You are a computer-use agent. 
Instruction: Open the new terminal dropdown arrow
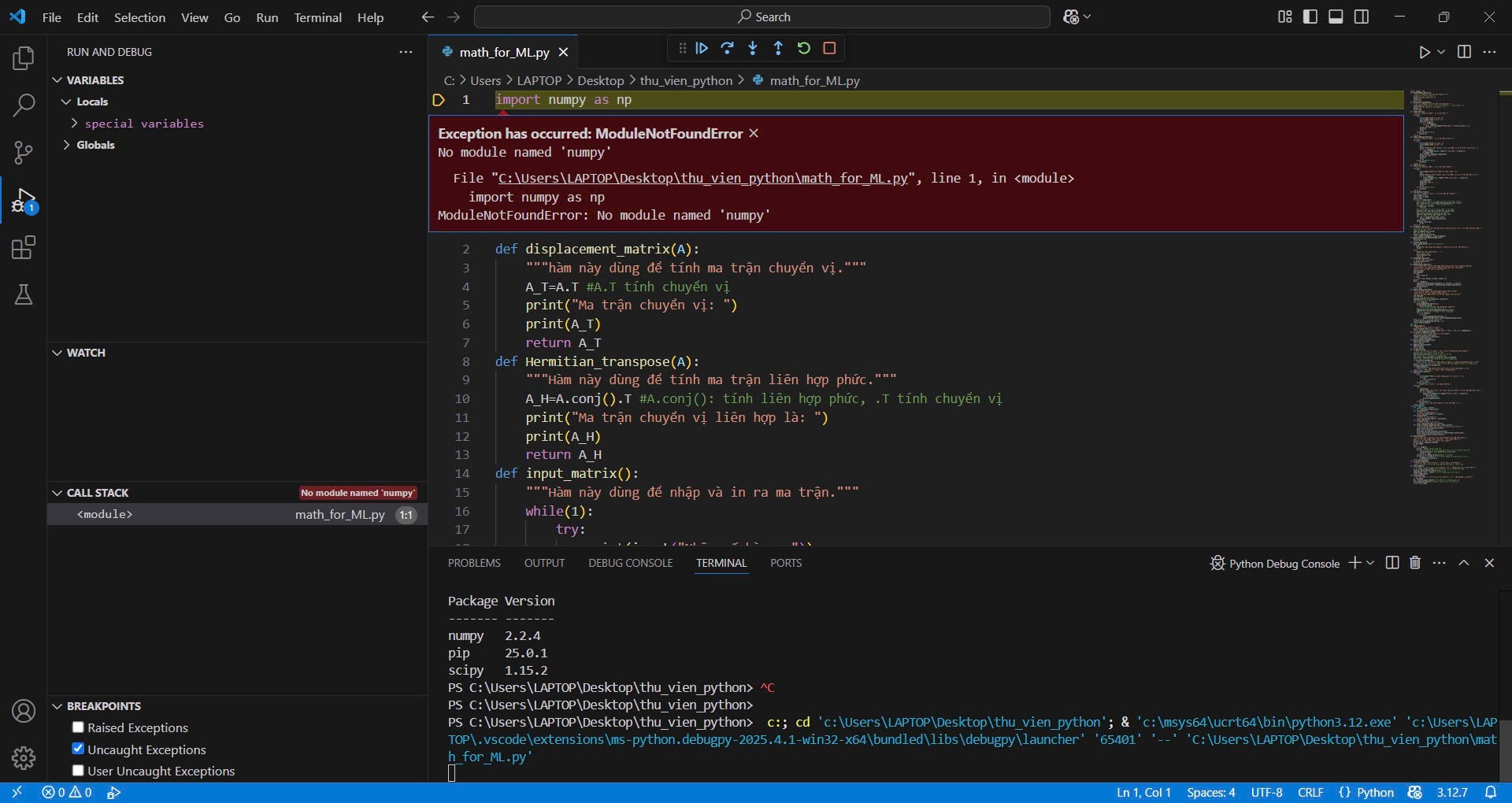pos(1371,563)
